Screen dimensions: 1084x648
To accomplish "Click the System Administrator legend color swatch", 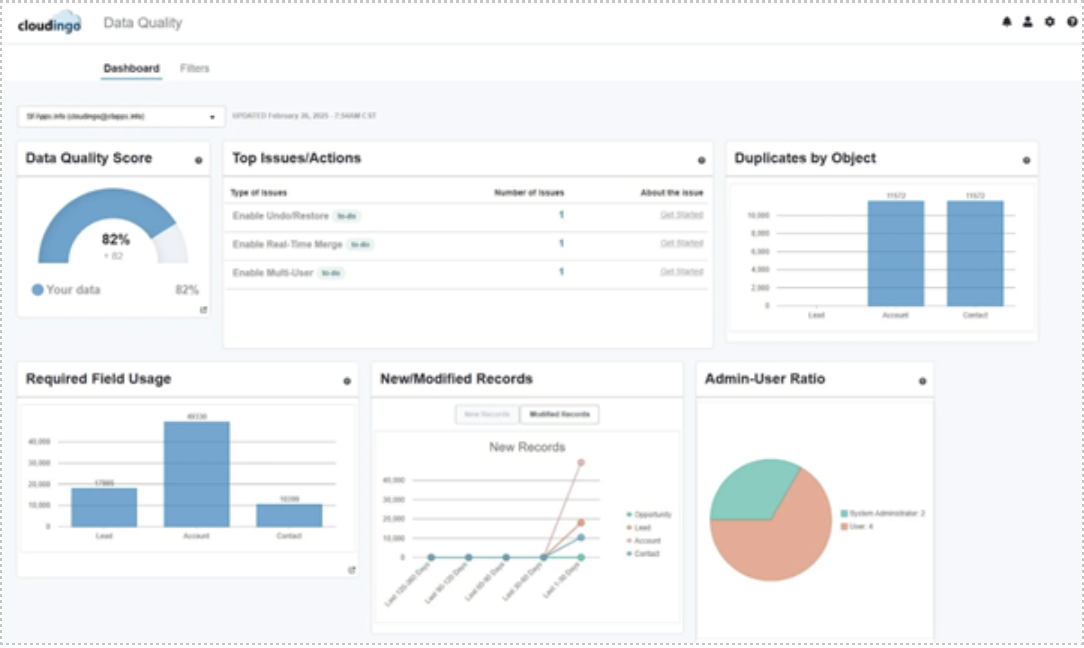I will click(x=844, y=513).
